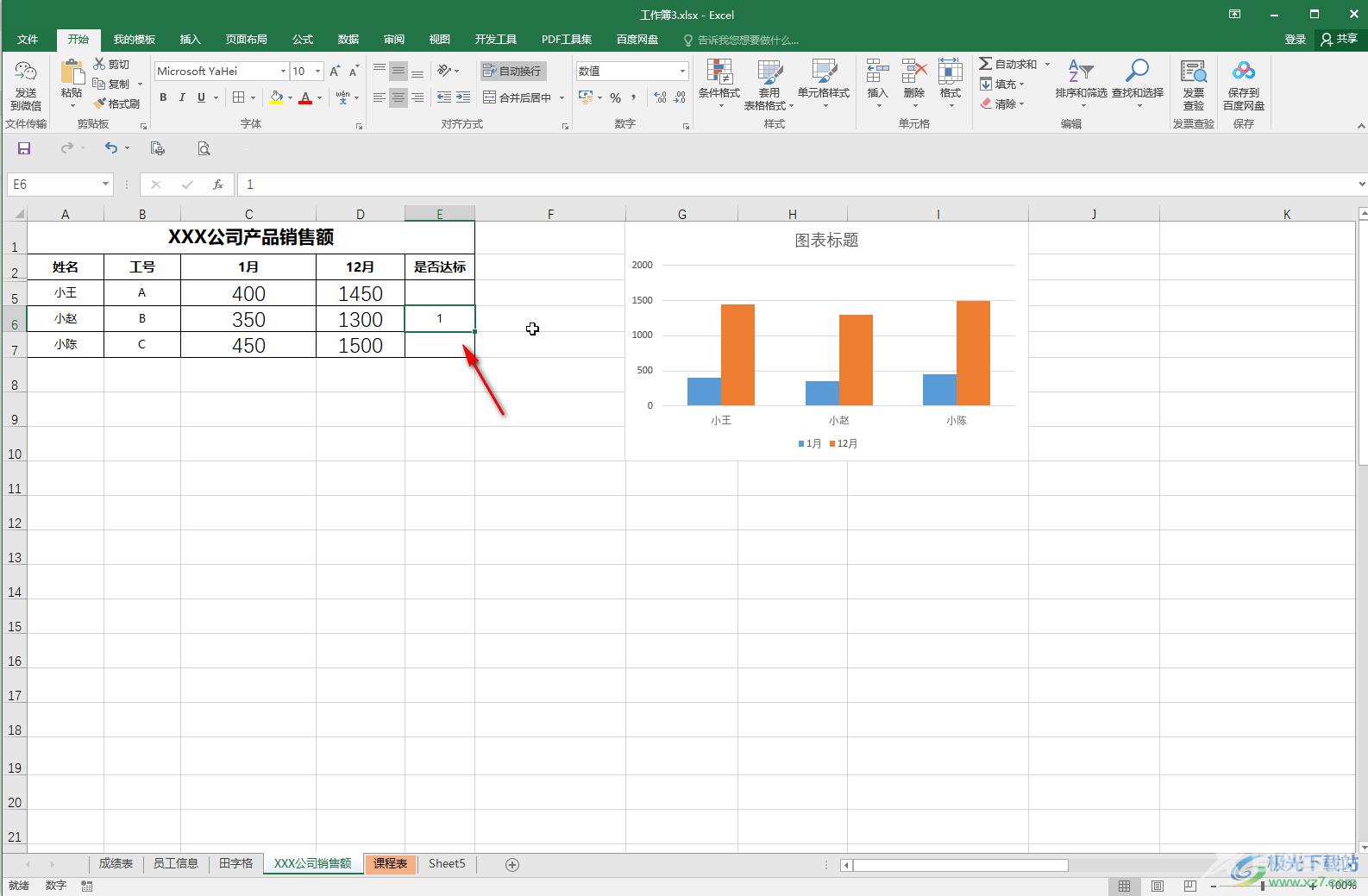Click the red font color button

[305, 97]
